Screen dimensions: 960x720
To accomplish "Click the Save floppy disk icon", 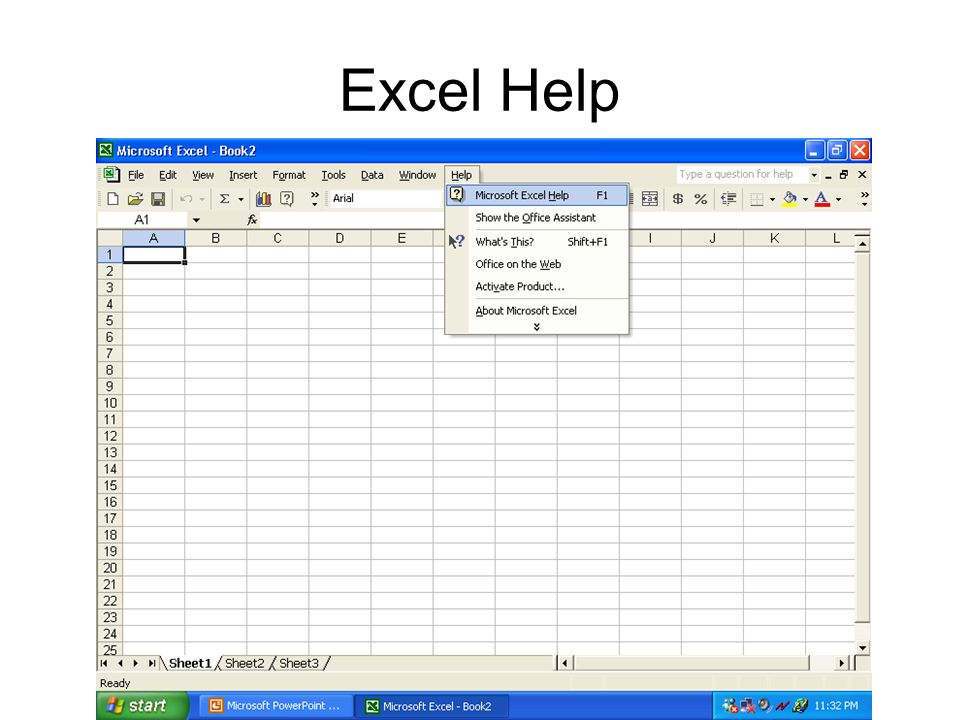I will [x=158, y=198].
